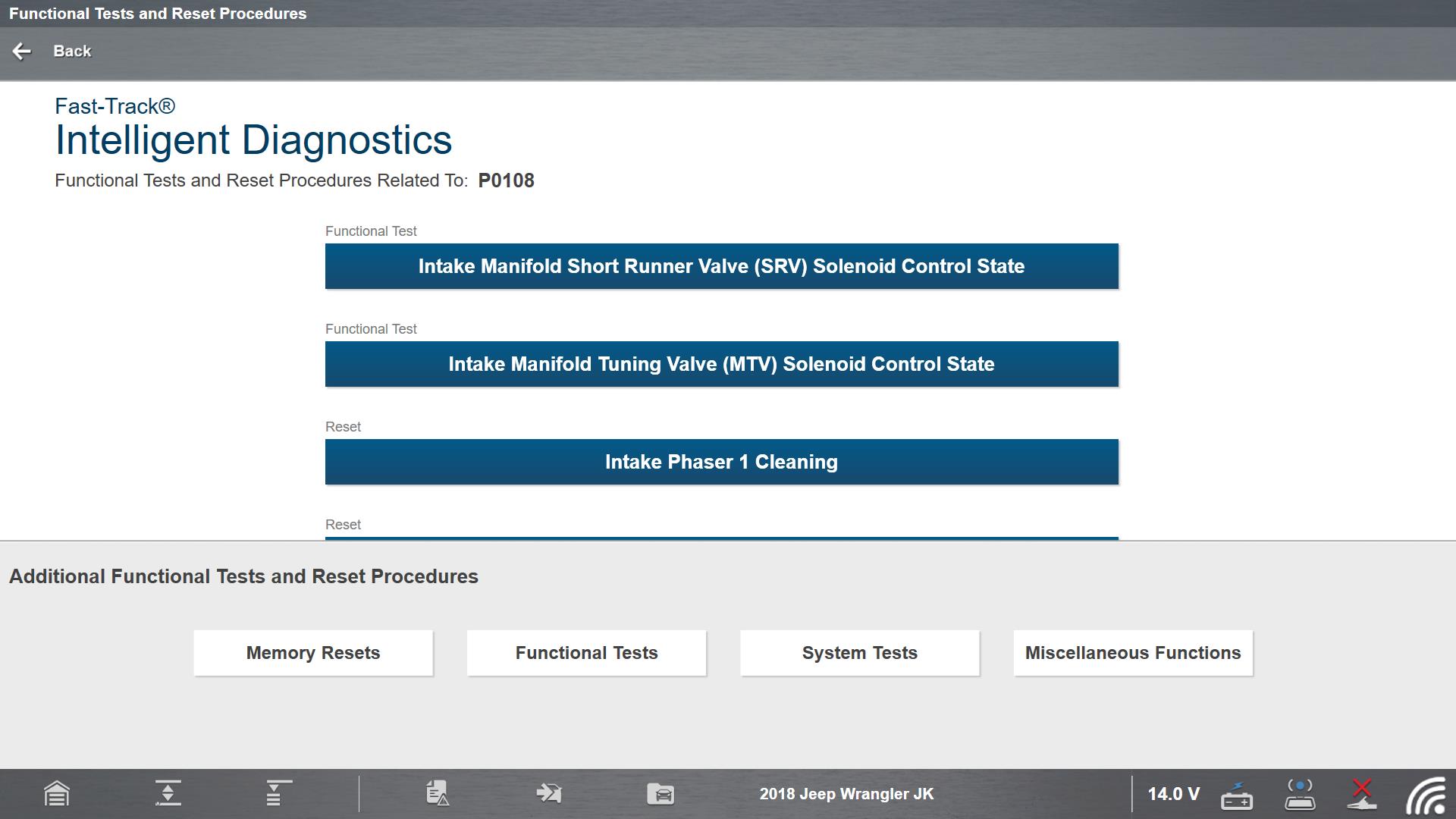Open the Miscellaneous Functions category
Screen dimensions: 1456x819
point(1133,653)
